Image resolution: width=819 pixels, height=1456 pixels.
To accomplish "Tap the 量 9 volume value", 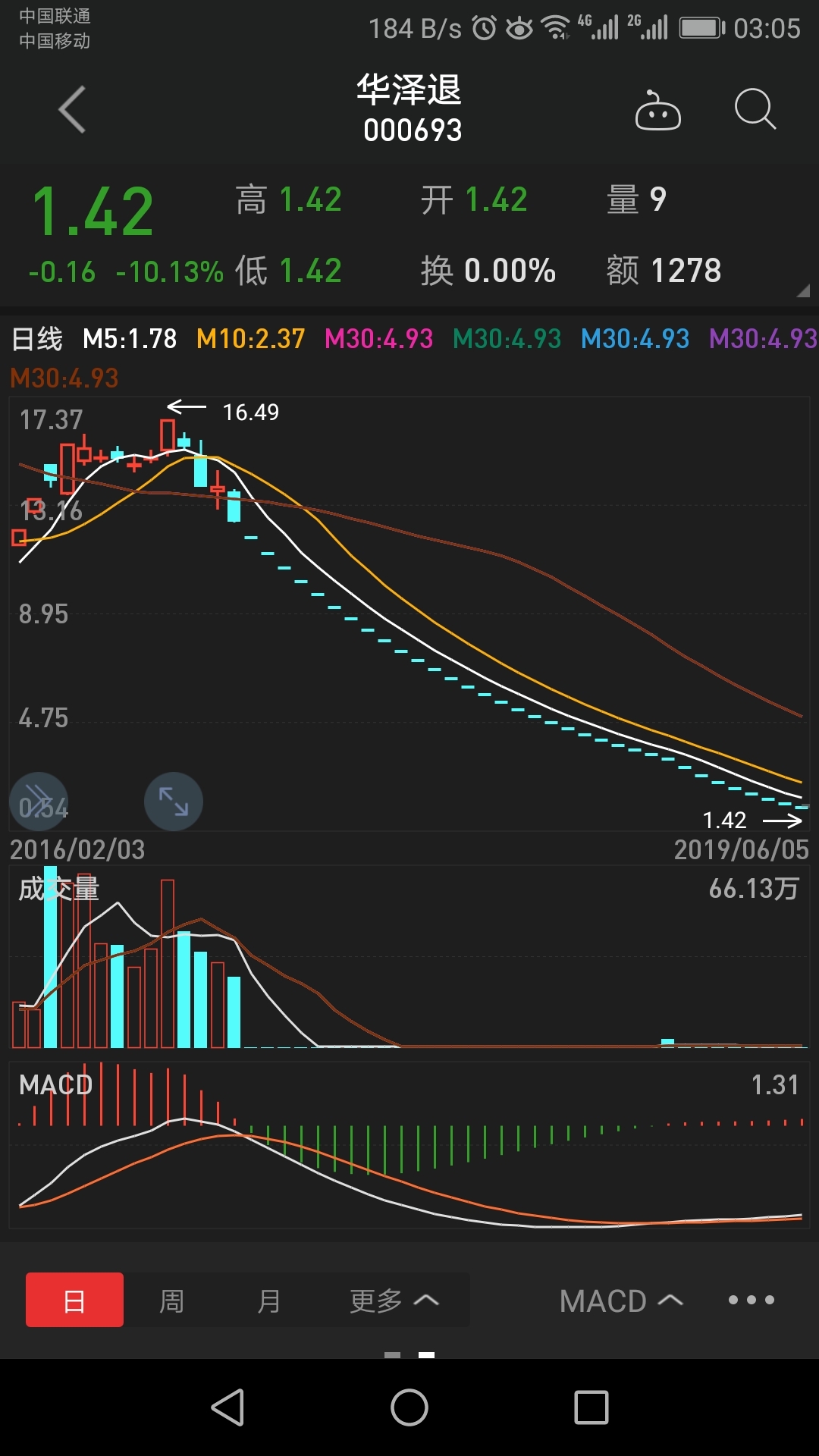I will 636,200.
